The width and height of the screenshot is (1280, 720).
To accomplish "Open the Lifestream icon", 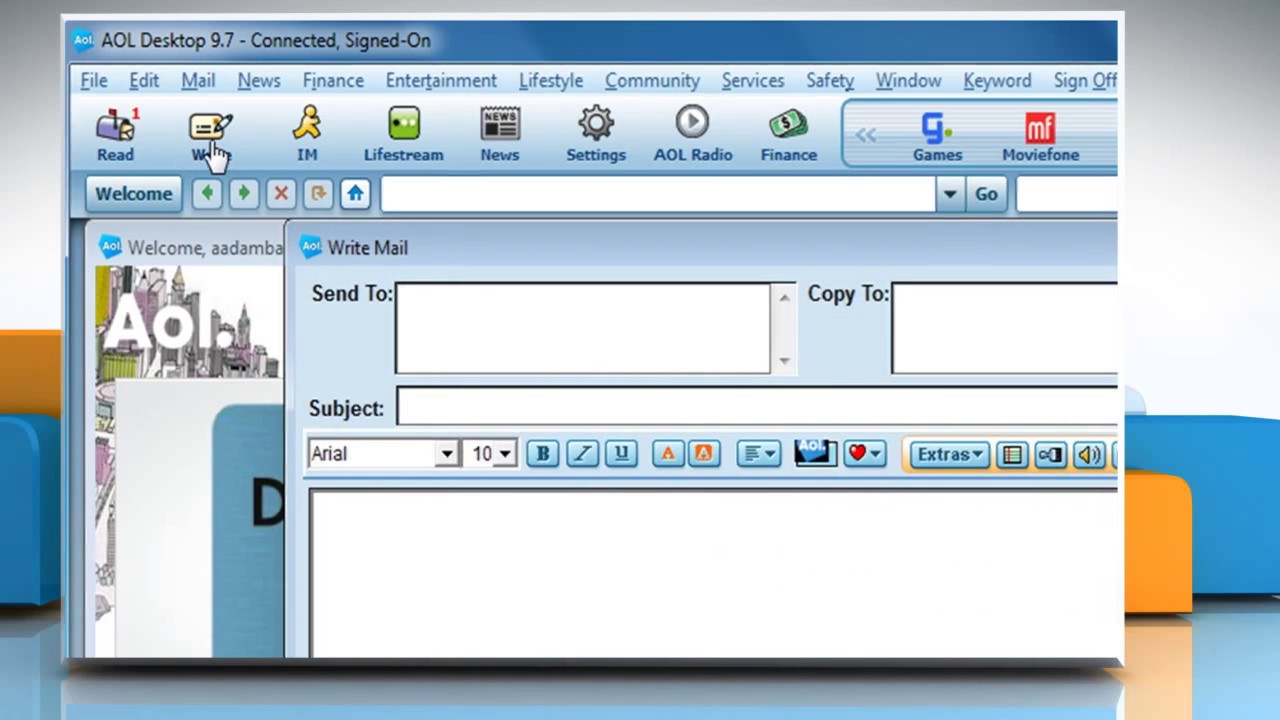I will coord(403,135).
